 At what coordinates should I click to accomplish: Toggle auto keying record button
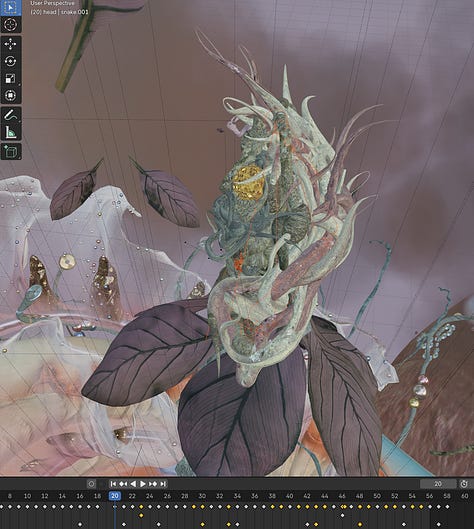coord(91,484)
